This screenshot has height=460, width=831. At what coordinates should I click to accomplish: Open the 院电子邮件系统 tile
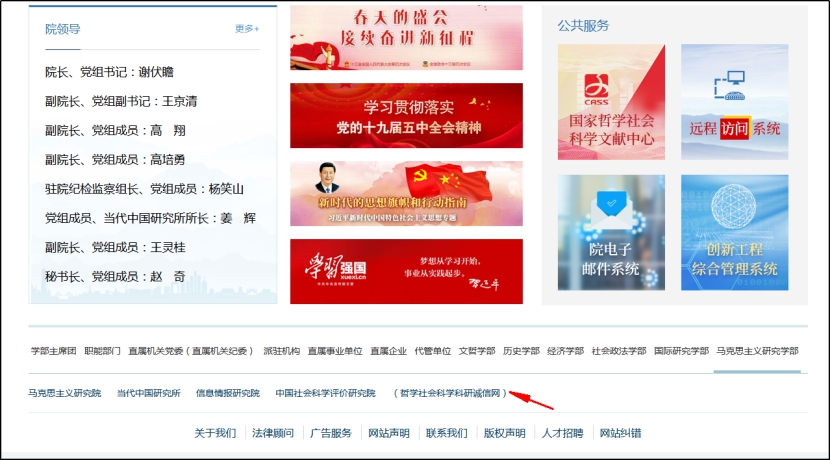pyautogui.click(x=611, y=232)
